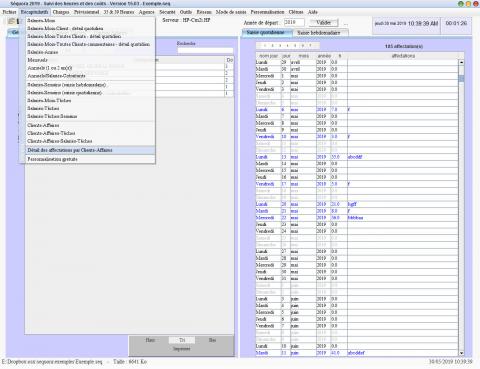
Task: Click the Bas button
Action: click(x=212, y=340)
